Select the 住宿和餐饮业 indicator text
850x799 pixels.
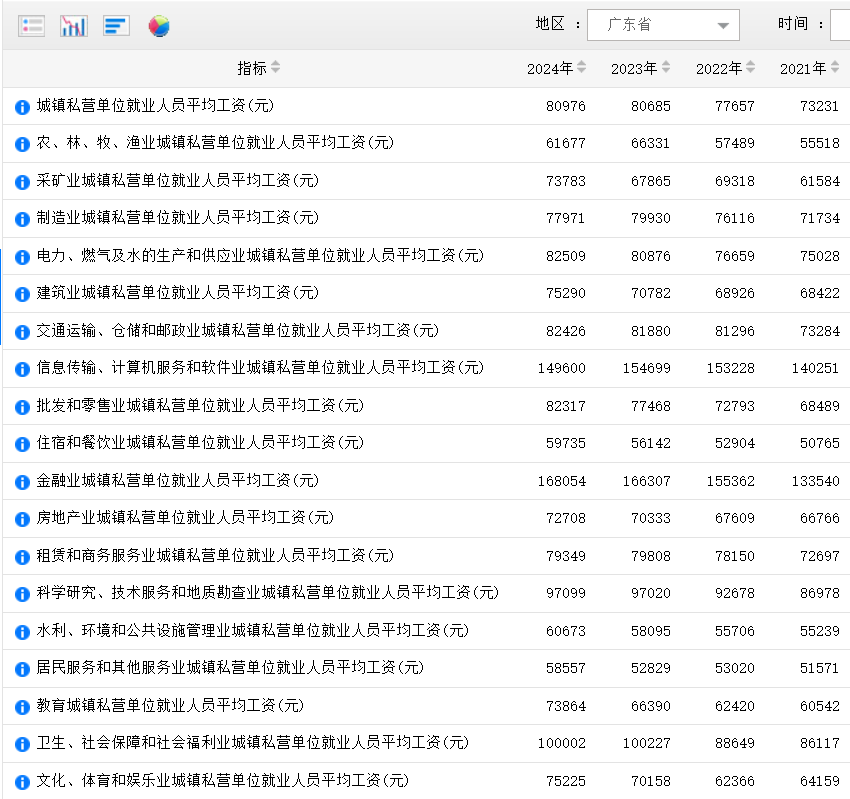tap(200, 443)
